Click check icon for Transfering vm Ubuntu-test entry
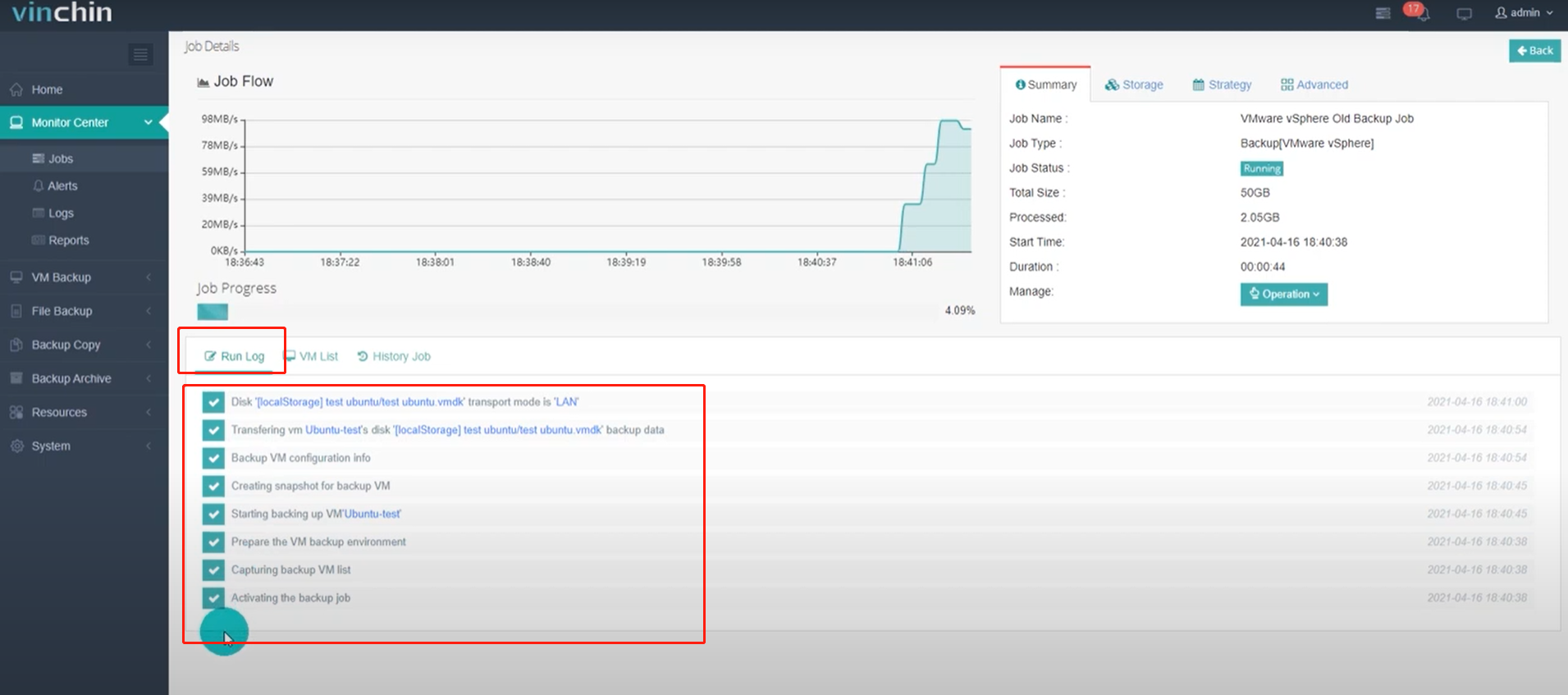The height and width of the screenshot is (695, 1568). [213, 430]
